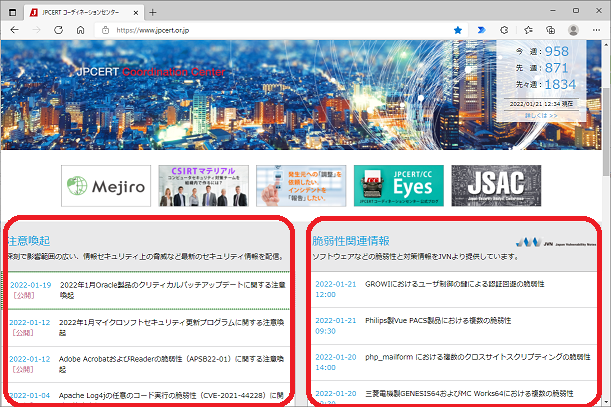The height and width of the screenshot is (407, 611).
Task: Open the tab actions menu icon
Action: coord(12,12)
